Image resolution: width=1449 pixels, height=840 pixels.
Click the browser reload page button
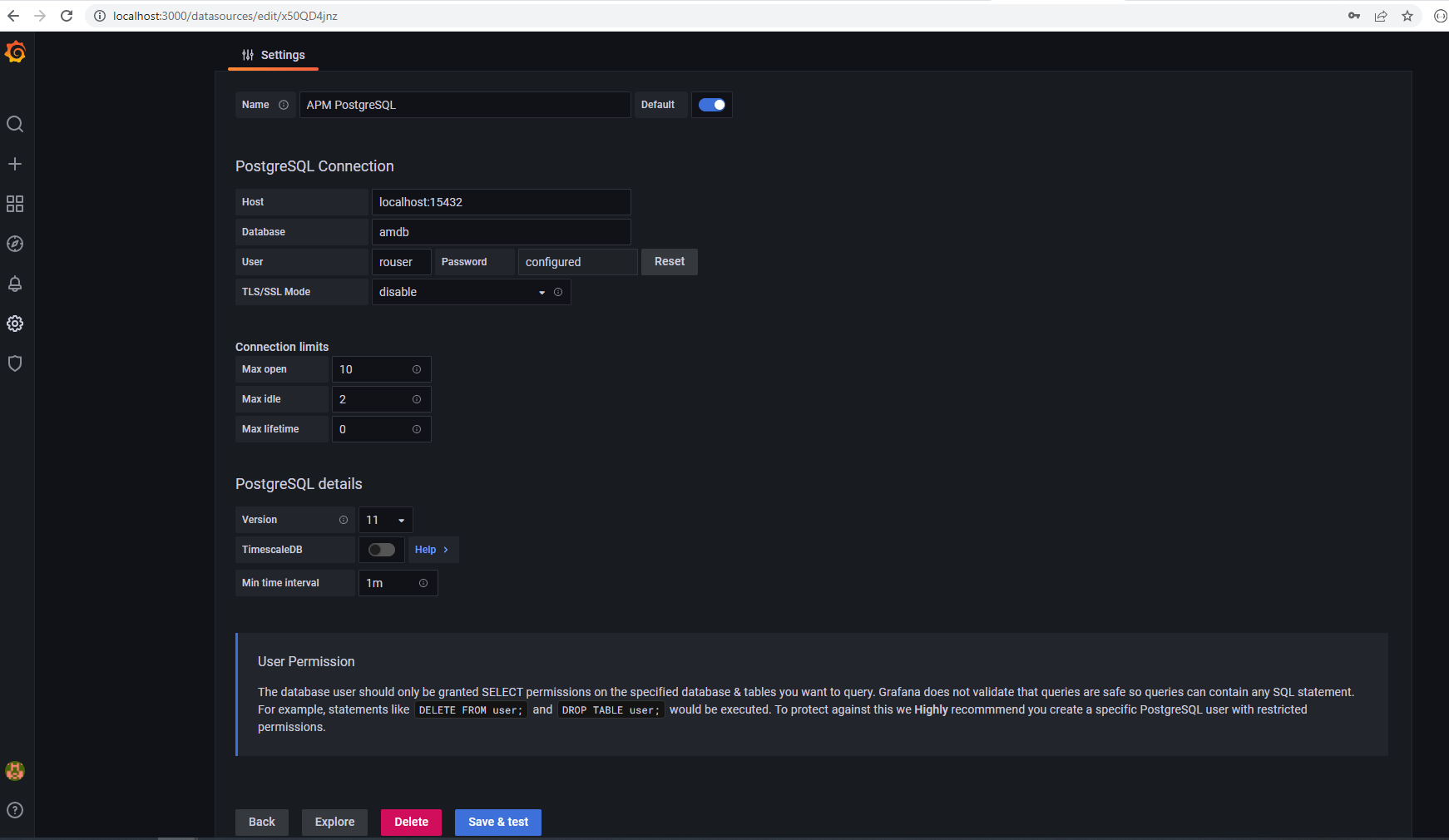tap(67, 16)
